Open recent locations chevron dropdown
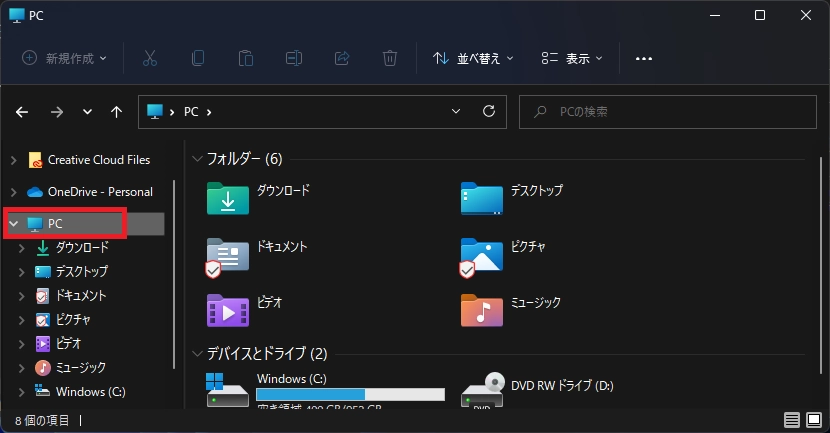Screen dimensions: 830x433 pyautogui.click(x=87, y=112)
